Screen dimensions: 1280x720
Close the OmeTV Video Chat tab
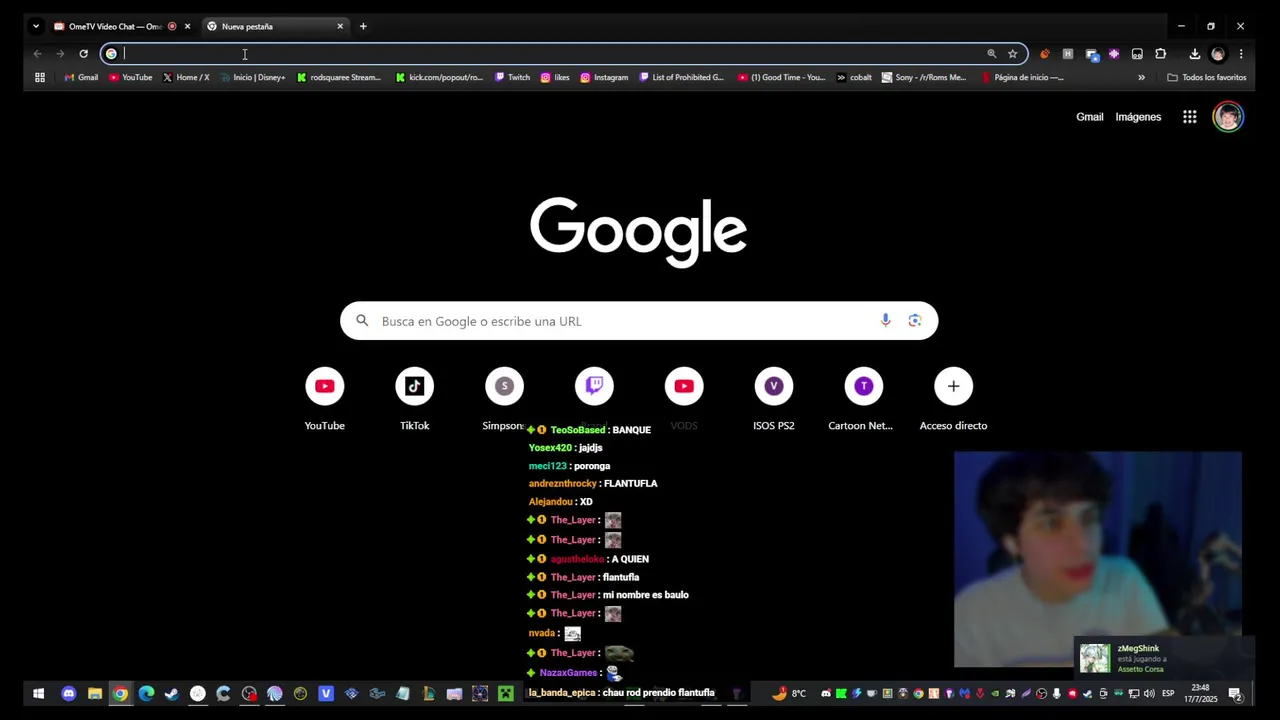click(187, 26)
